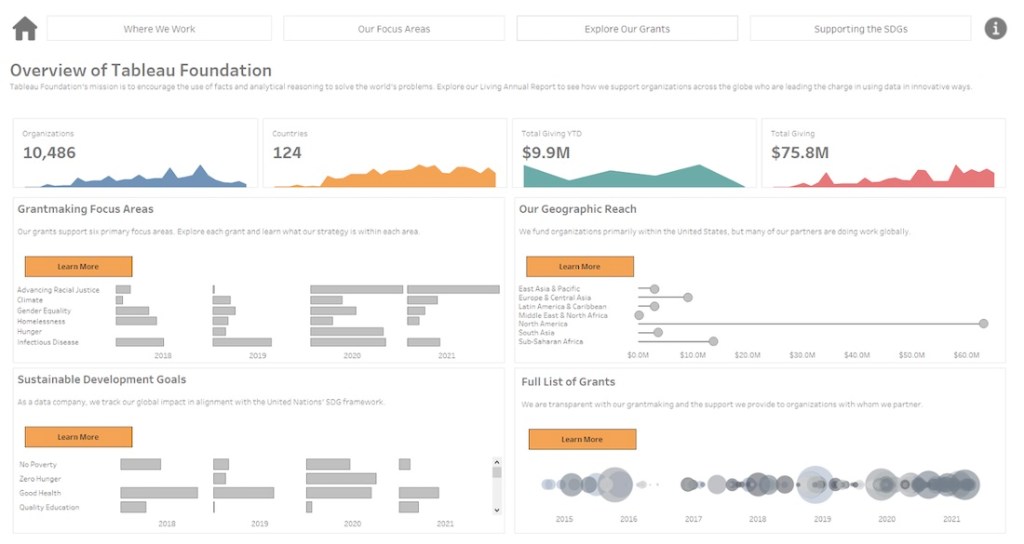Open Supporting the SDGs tab

(x=860, y=29)
